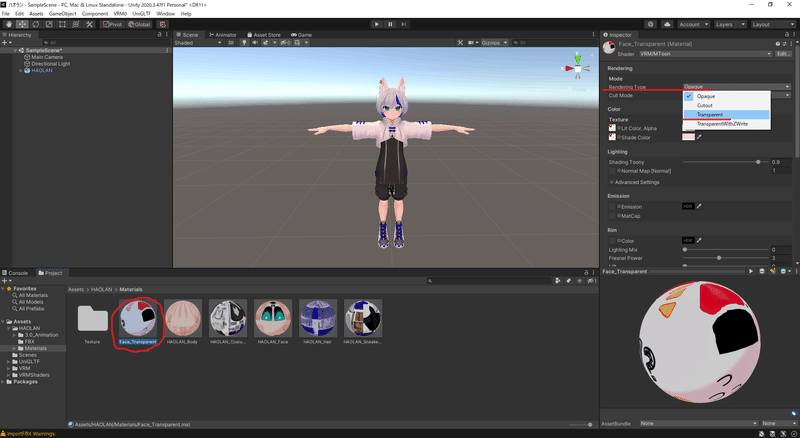
Task: Open the GameObject menu
Action: [62, 14]
